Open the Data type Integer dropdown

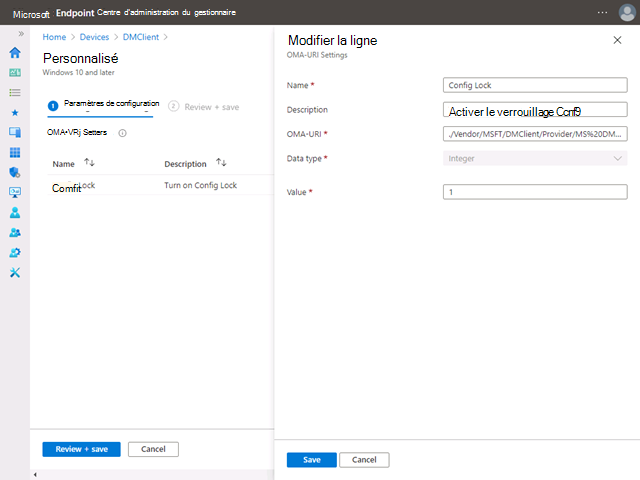(x=535, y=158)
